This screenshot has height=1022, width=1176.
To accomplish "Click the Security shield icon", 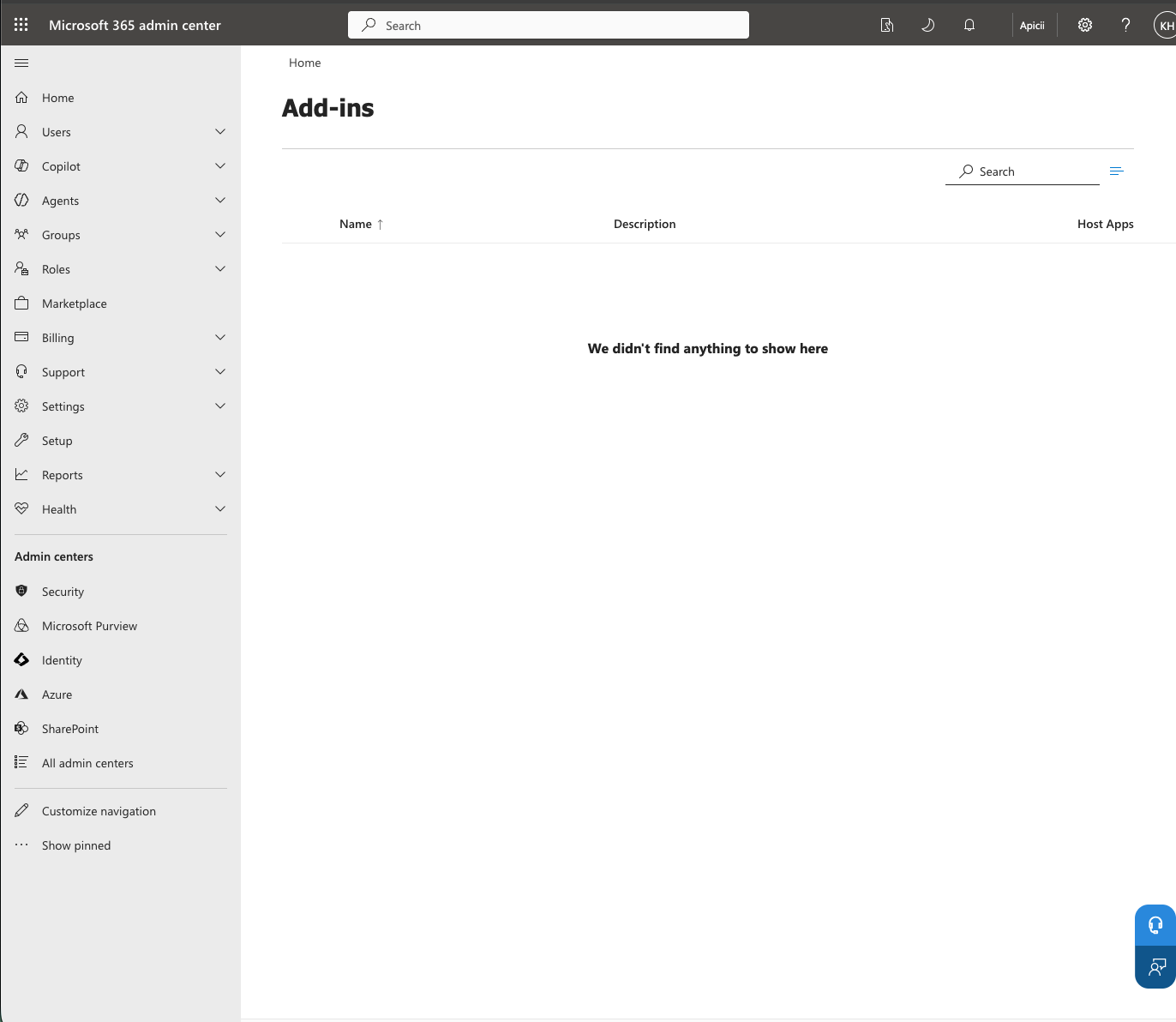I will tap(21, 592).
